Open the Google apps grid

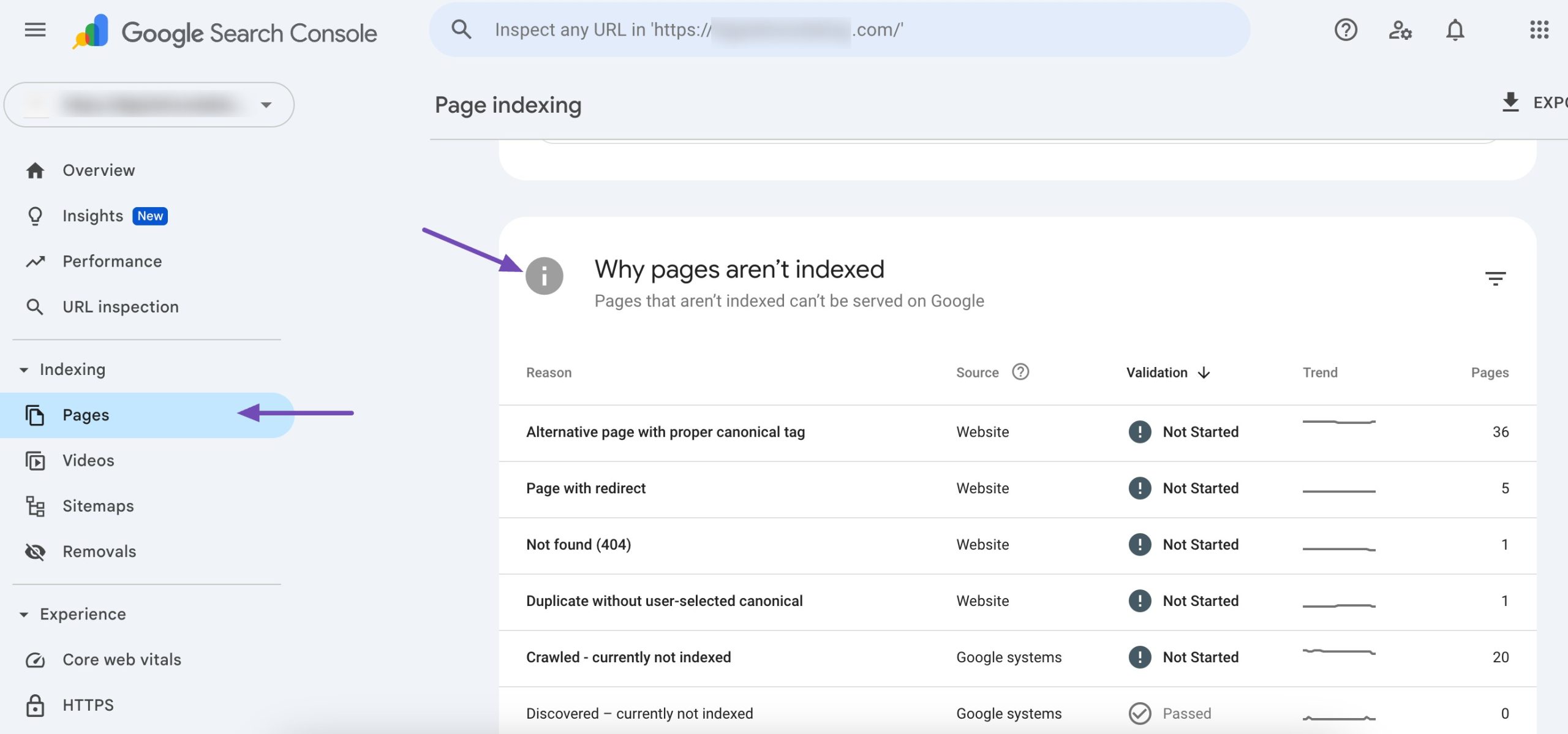point(1539,29)
